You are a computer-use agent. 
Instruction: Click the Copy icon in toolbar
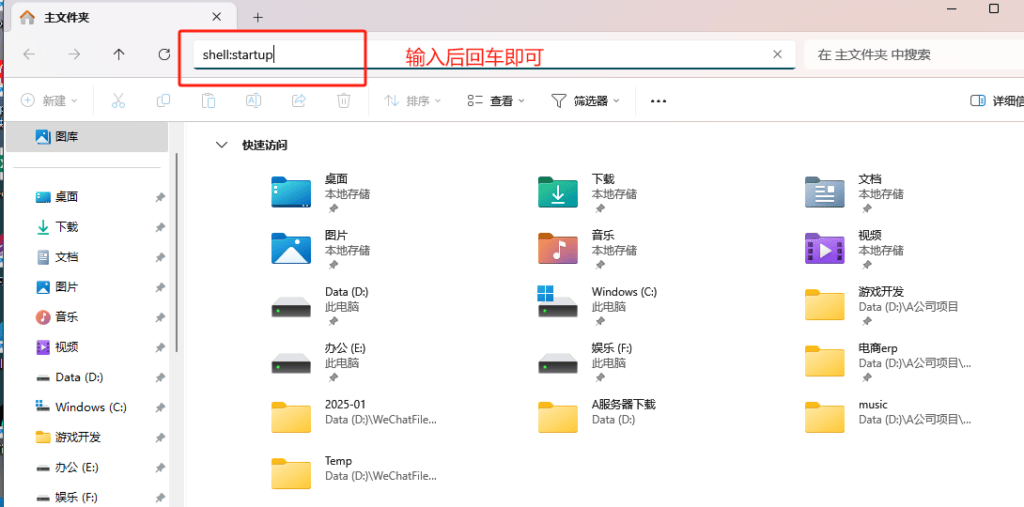(163, 101)
